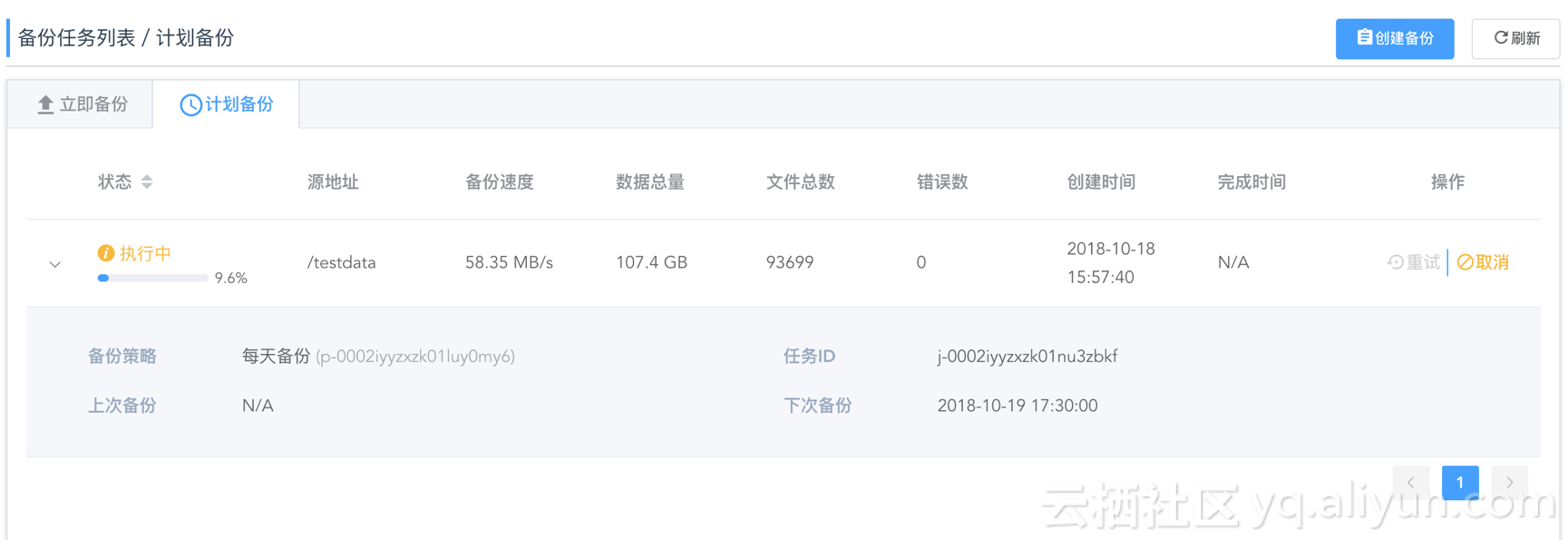Click the 备份任务列表 / 计划备份 page title
1568x540 pixels.
(126, 38)
